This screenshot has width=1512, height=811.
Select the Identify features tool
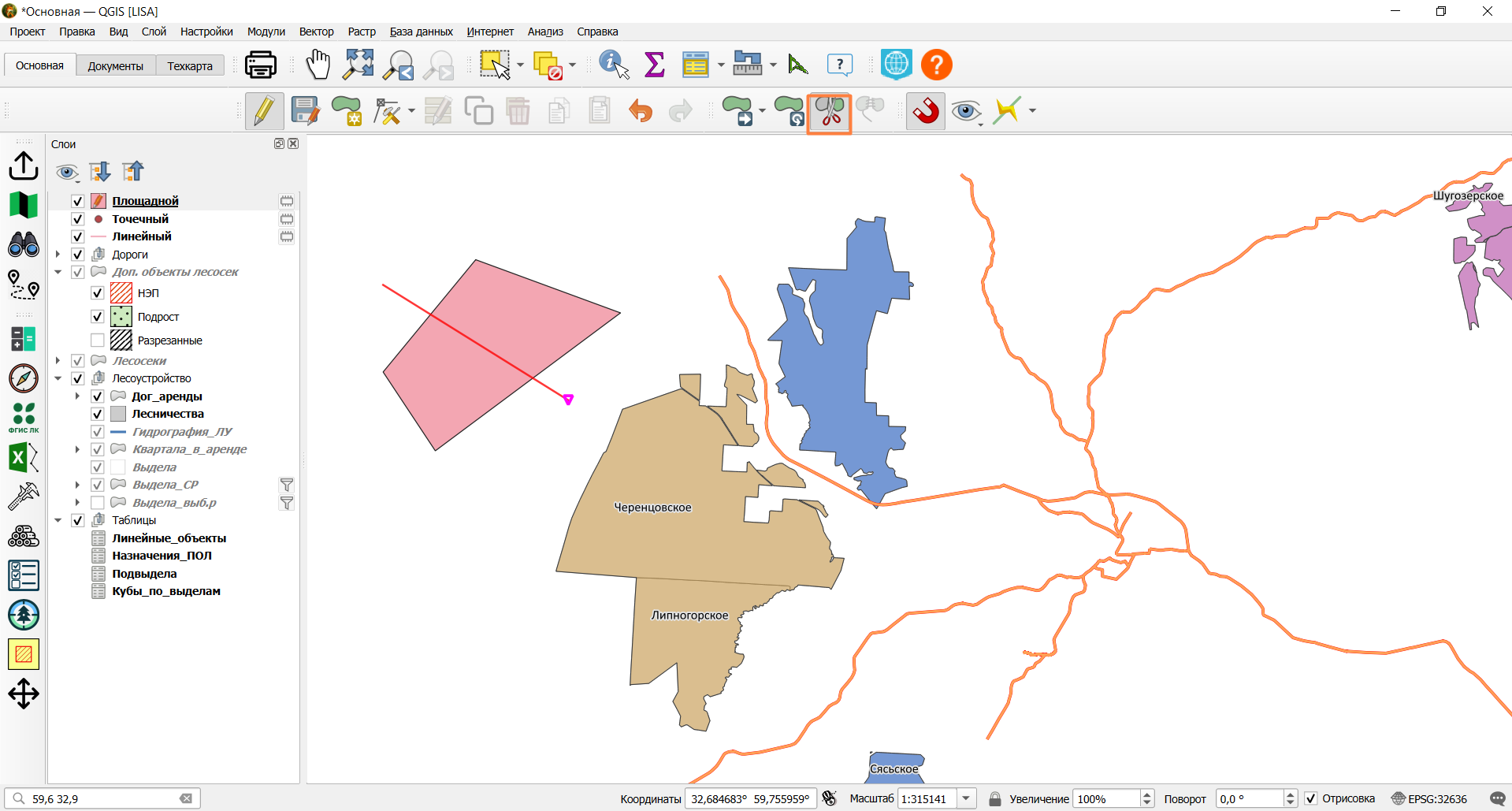click(x=614, y=65)
